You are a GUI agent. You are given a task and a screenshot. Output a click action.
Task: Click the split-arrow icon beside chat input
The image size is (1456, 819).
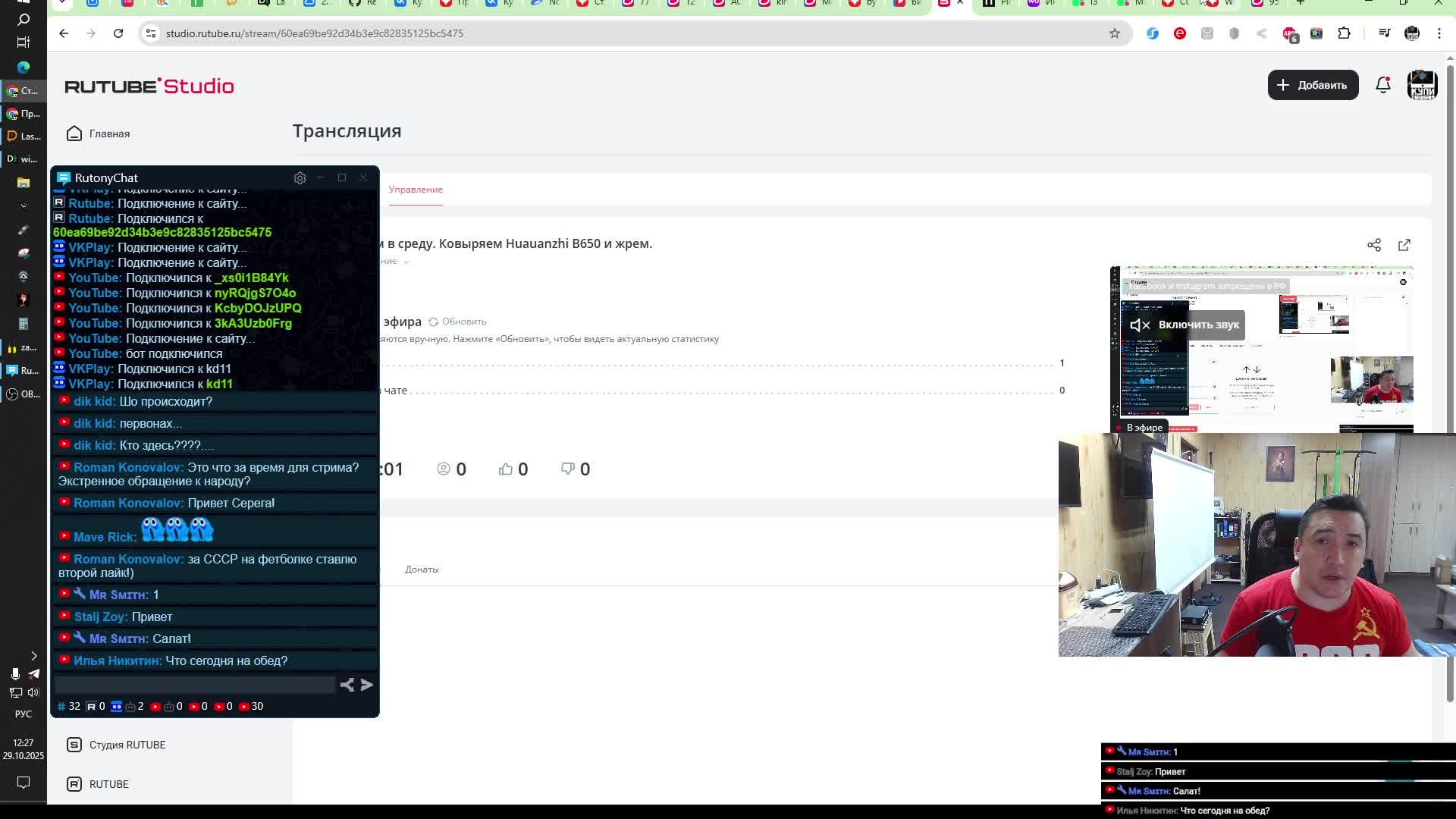pyautogui.click(x=347, y=685)
